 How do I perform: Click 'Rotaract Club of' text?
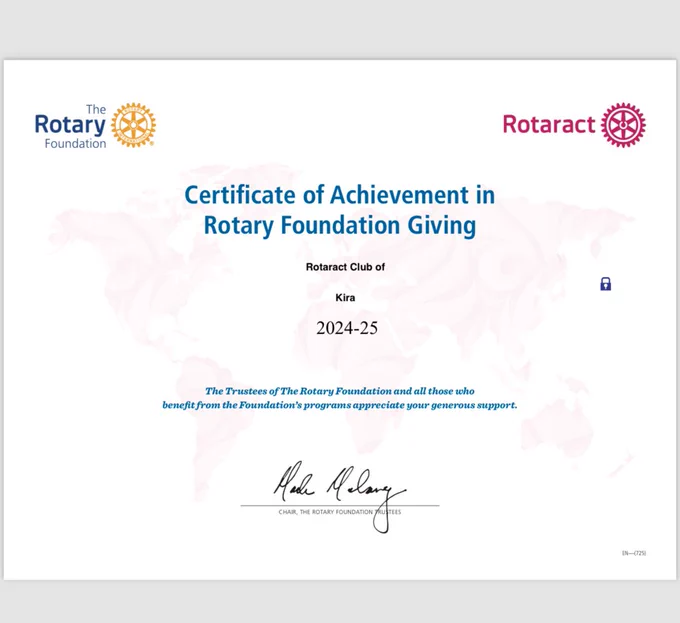tap(345, 267)
